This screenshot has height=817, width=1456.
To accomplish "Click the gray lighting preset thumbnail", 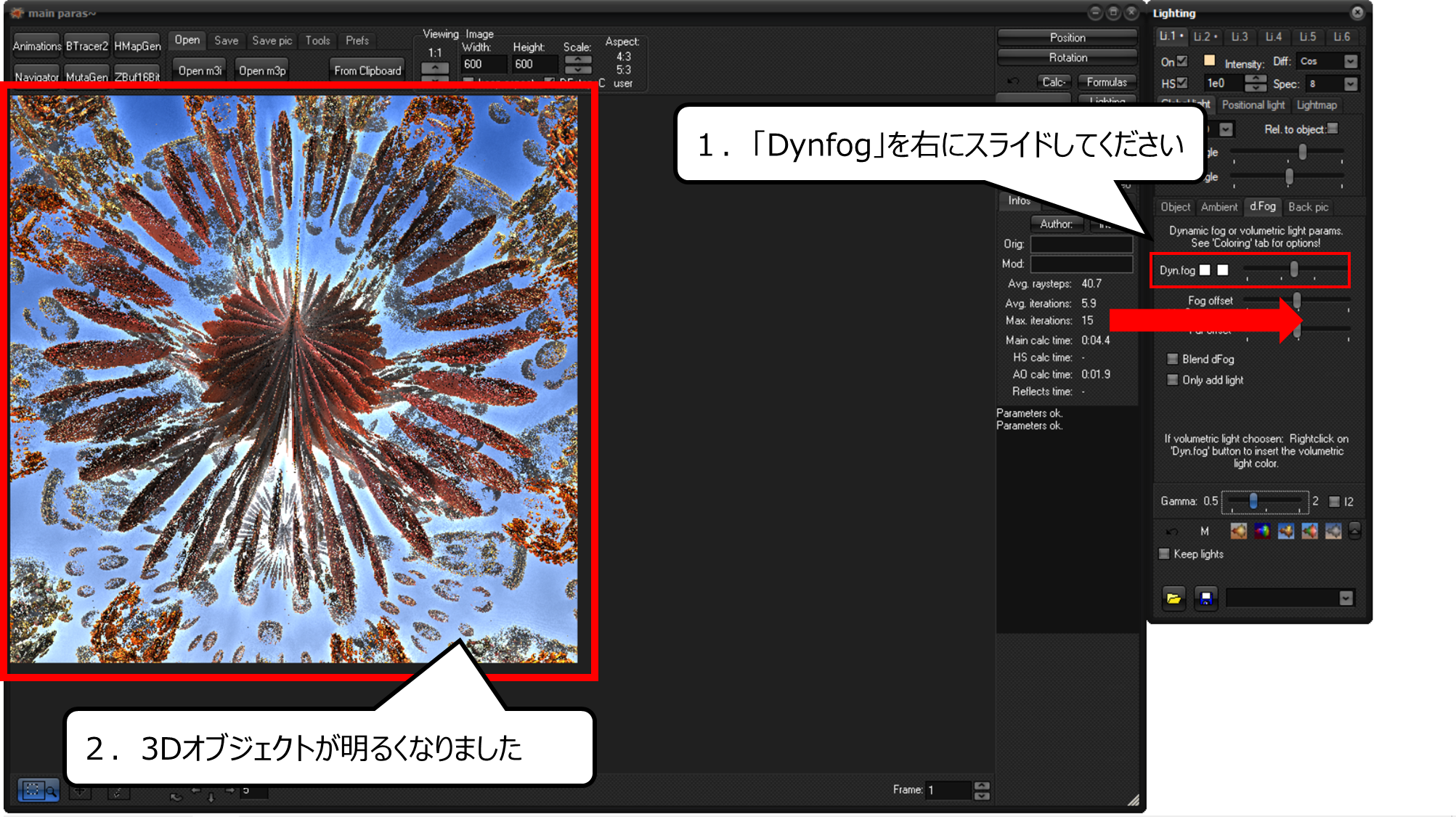I will [1333, 531].
